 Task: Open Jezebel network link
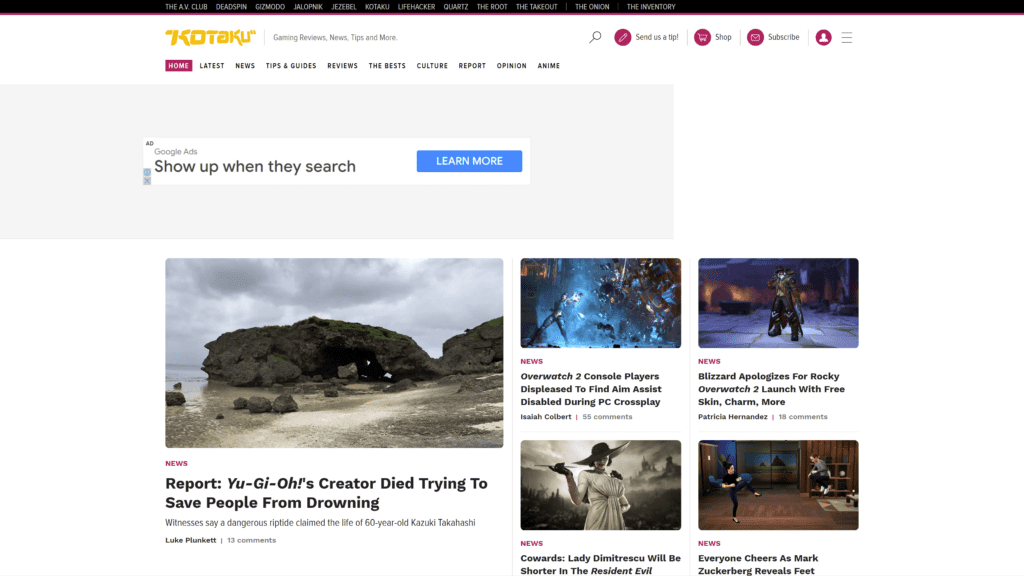344,7
